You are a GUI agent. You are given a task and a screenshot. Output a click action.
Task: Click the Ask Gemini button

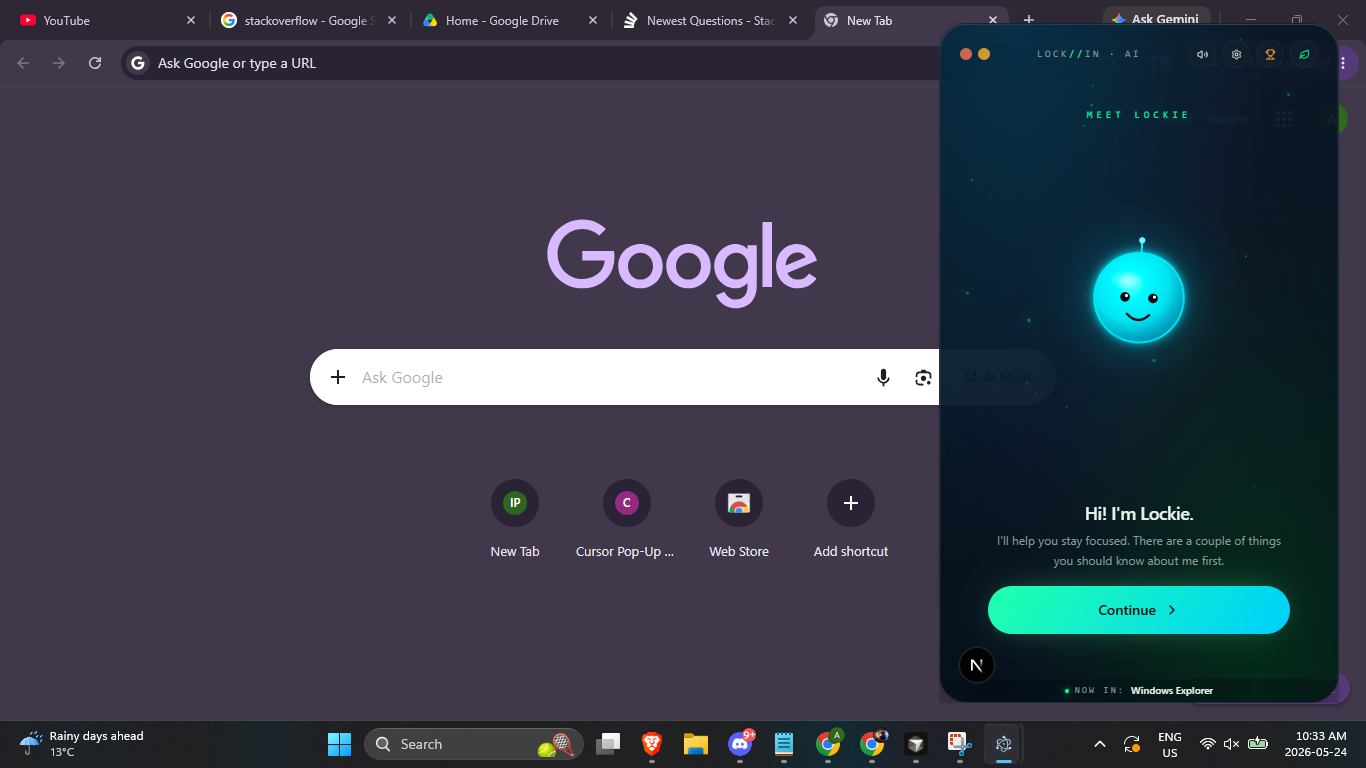click(1157, 17)
